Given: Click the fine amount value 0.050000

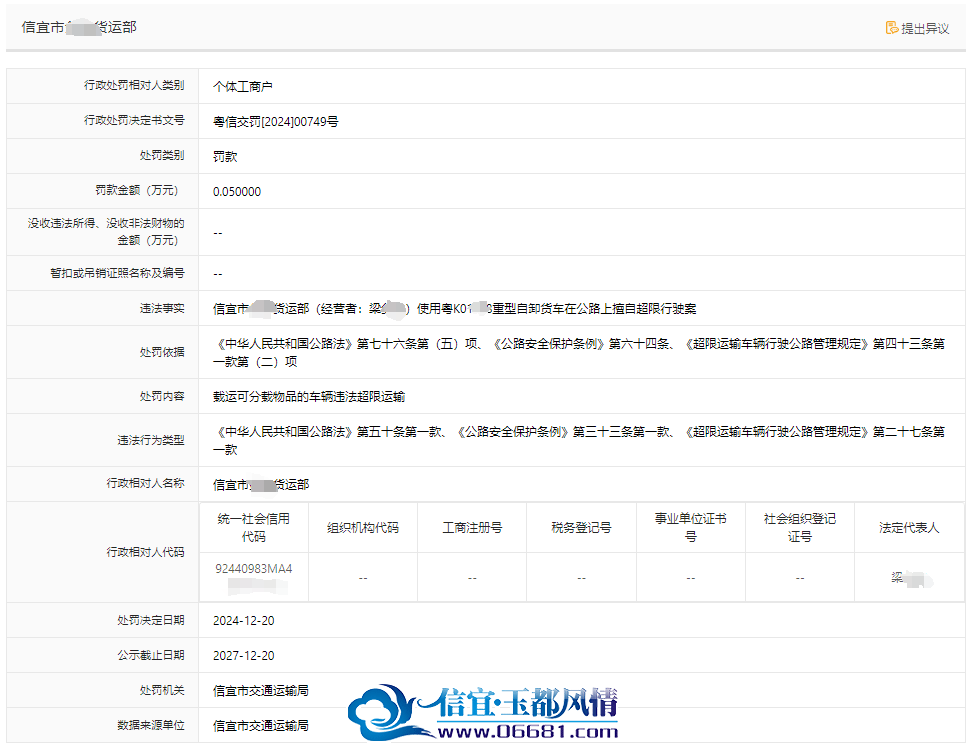Looking at the screenshot, I should point(237,192).
